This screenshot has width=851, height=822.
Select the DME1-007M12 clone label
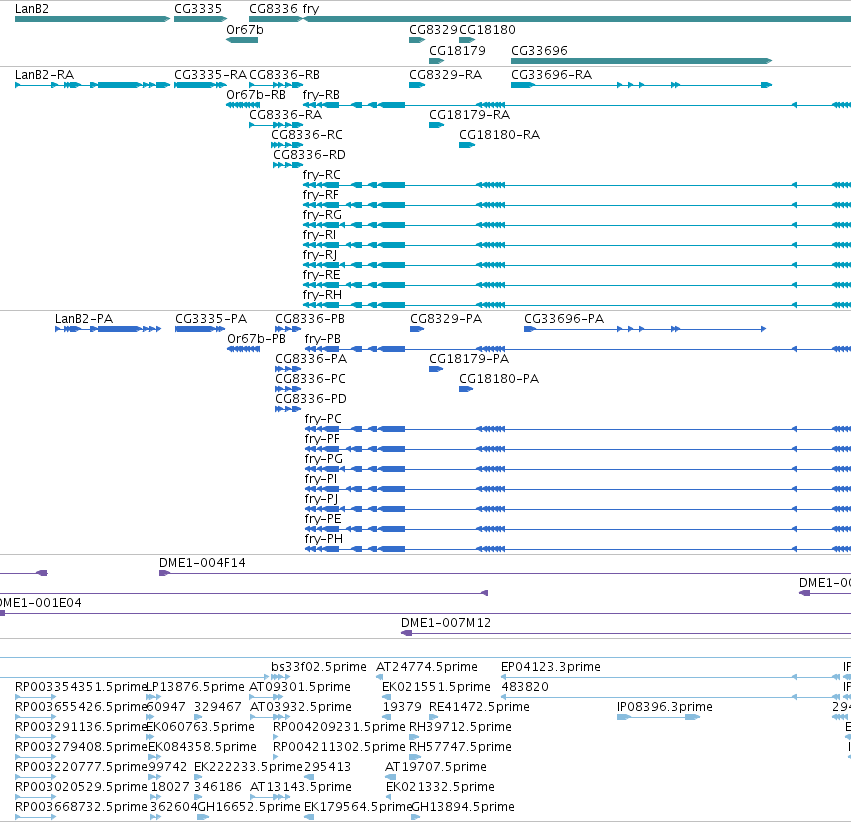446,623
